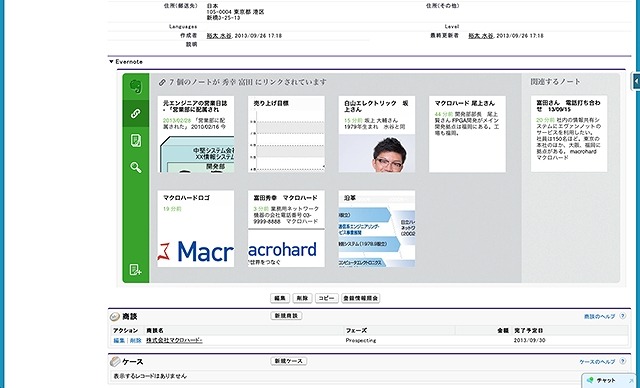Click the 商談 section icon

pyautogui.click(x=115, y=317)
